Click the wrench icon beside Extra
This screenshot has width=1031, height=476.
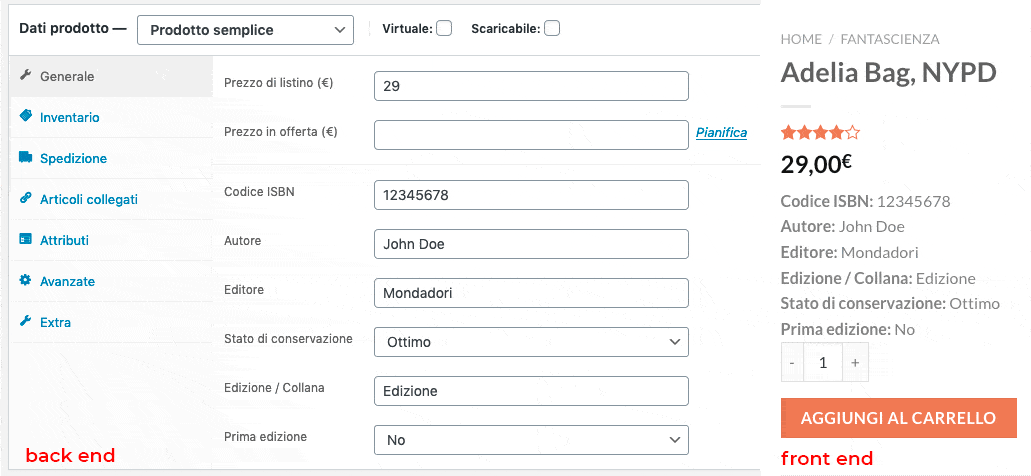26,321
